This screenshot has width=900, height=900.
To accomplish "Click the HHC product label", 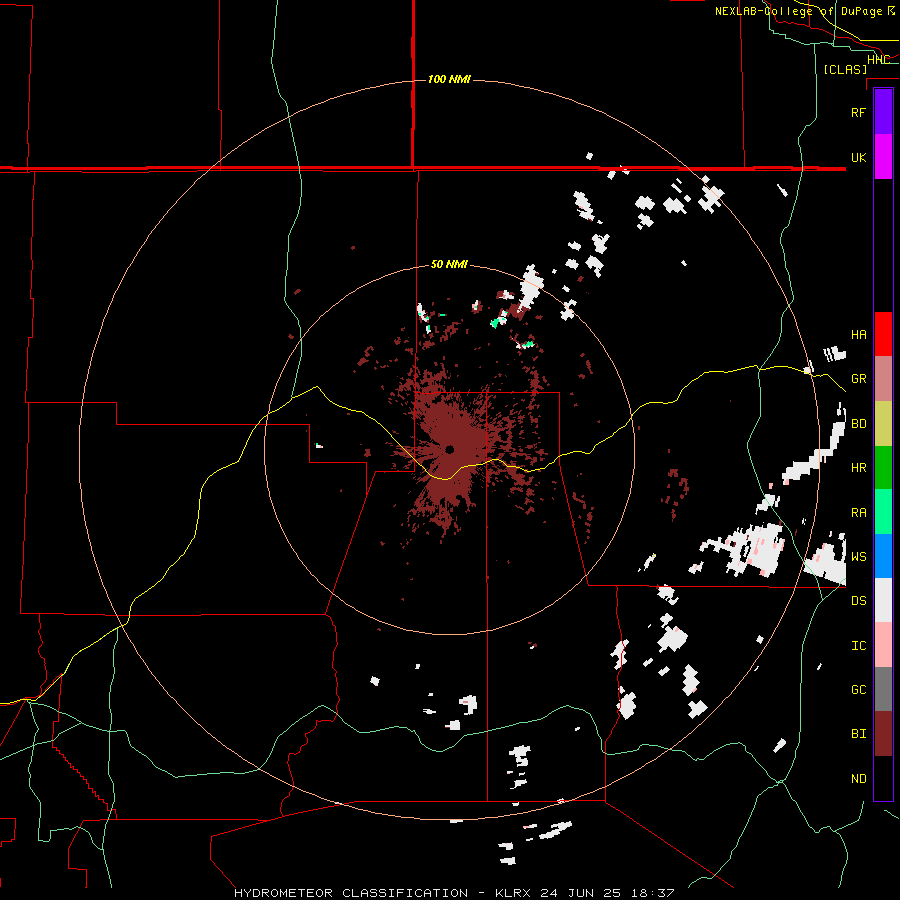I will pos(878,60).
